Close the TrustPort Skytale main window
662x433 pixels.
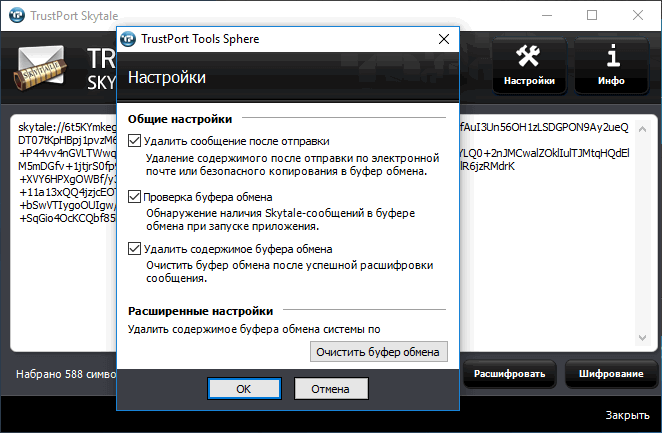tap(638, 16)
